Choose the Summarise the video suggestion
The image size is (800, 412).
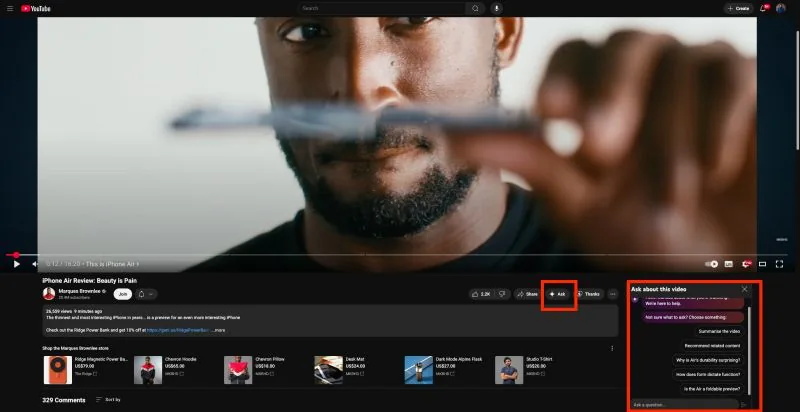(719, 331)
